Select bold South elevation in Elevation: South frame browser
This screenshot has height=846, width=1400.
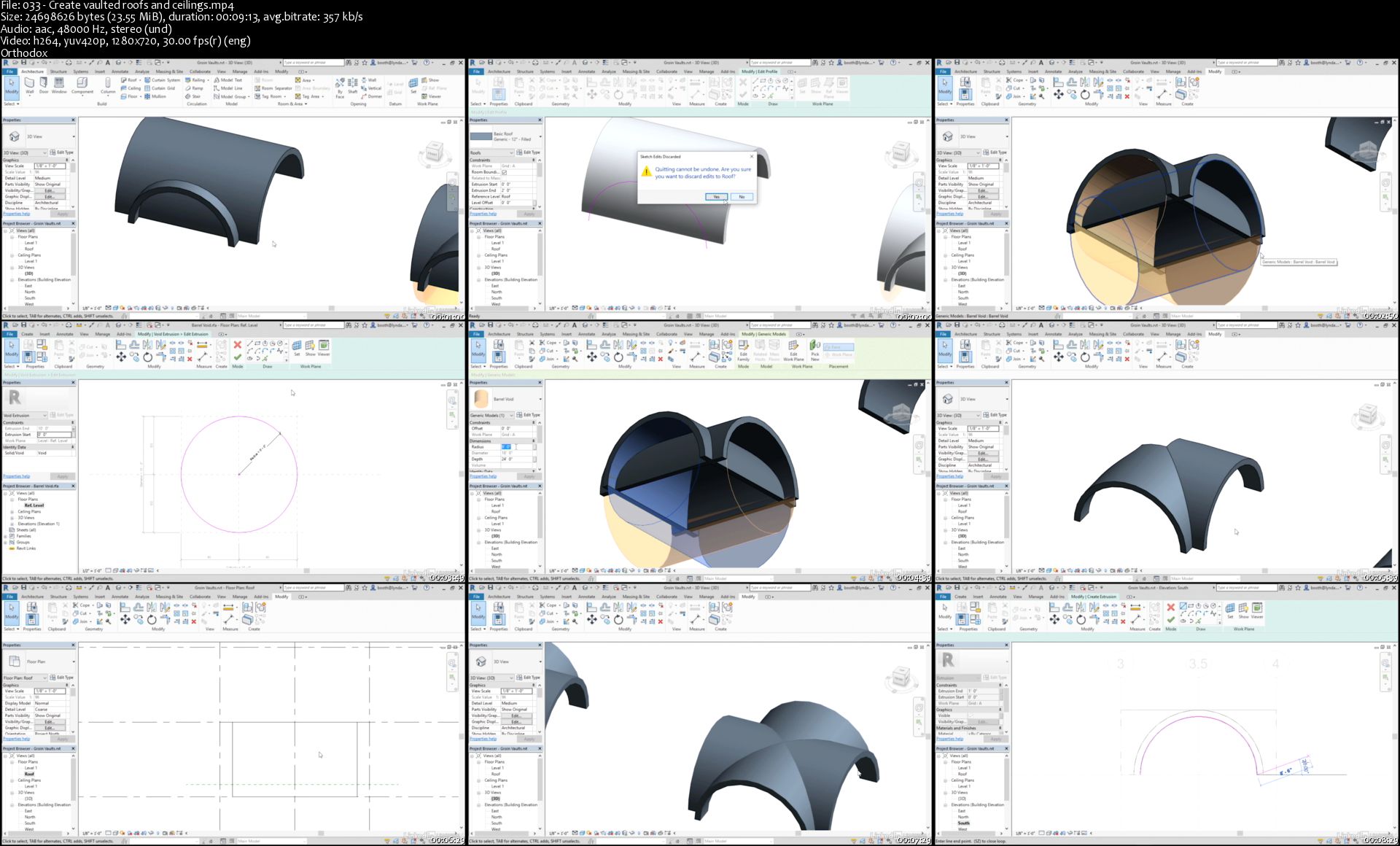[963, 823]
